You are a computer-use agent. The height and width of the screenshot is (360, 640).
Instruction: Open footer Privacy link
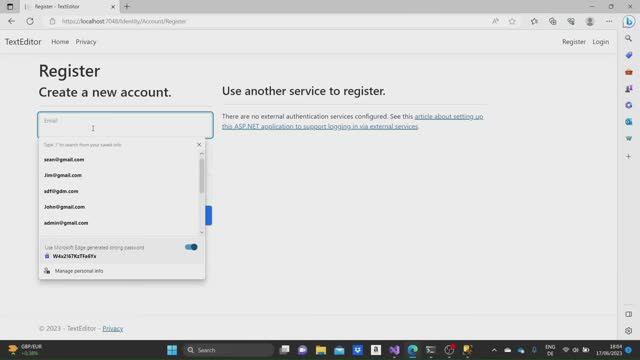[113, 329]
